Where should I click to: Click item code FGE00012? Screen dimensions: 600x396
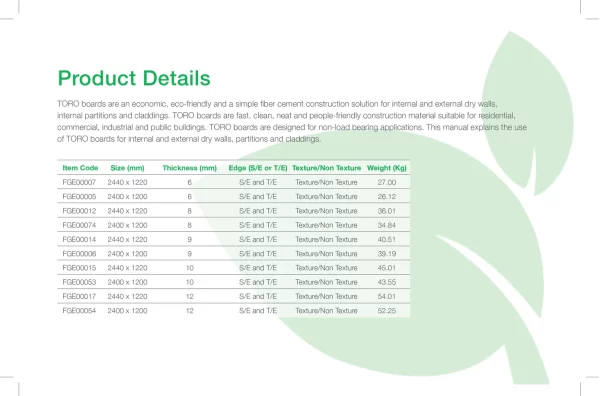pyautogui.click(x=79, y=211)
